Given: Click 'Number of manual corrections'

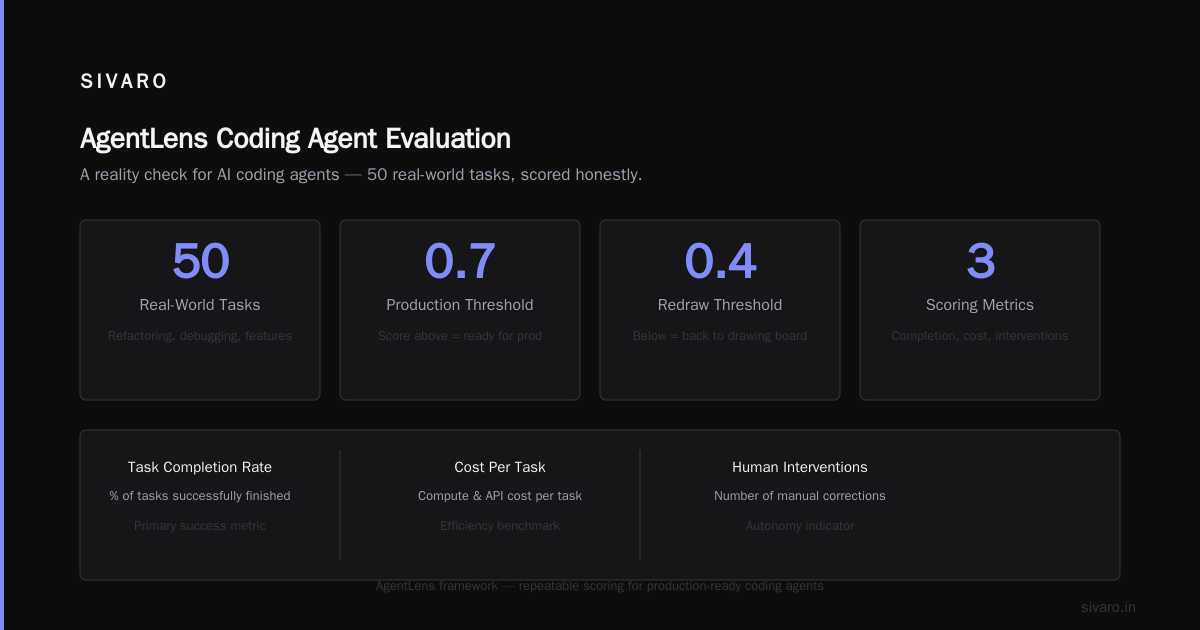Looking at the screenshot, I should pos(800,496).
